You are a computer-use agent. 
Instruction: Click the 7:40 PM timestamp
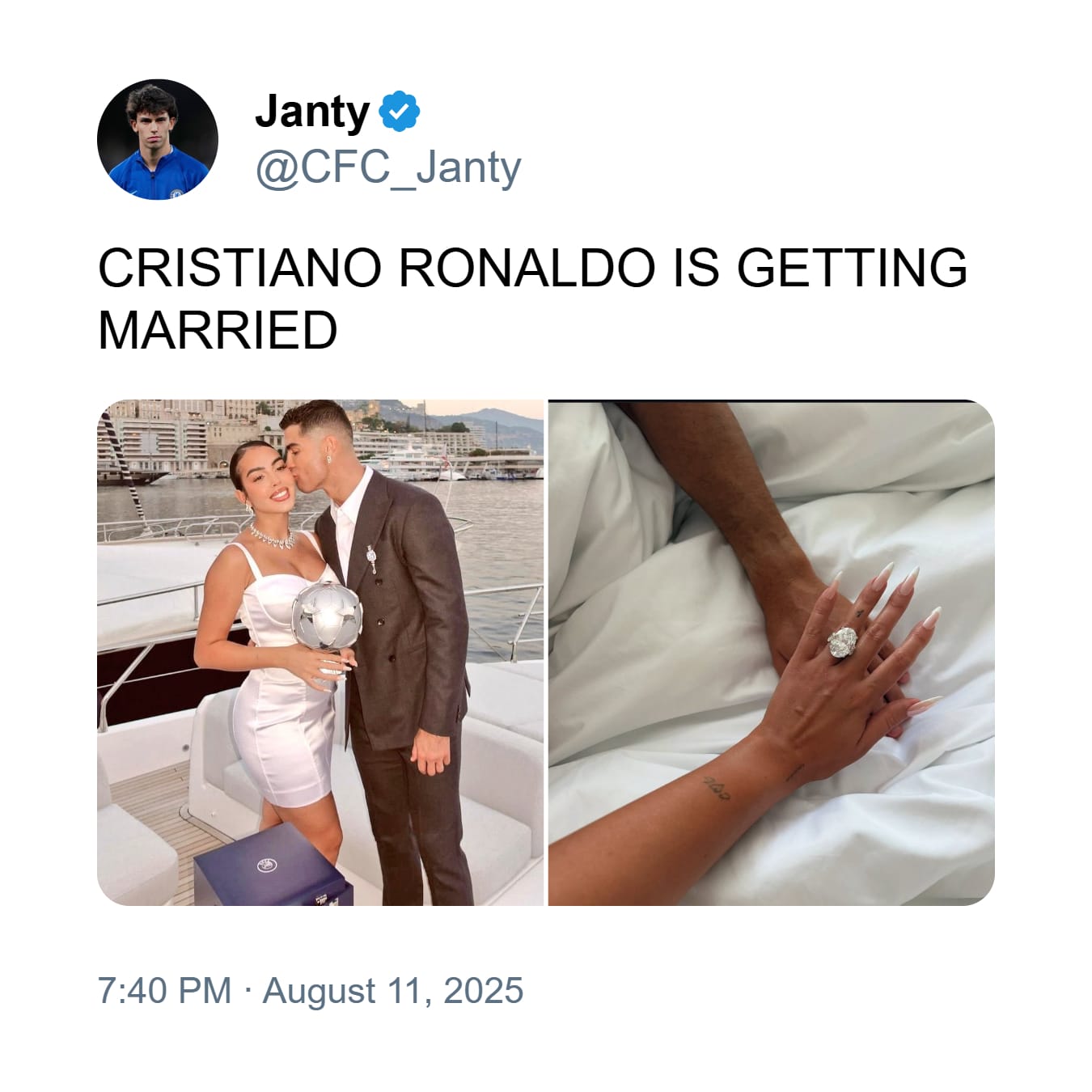(164, 991)
